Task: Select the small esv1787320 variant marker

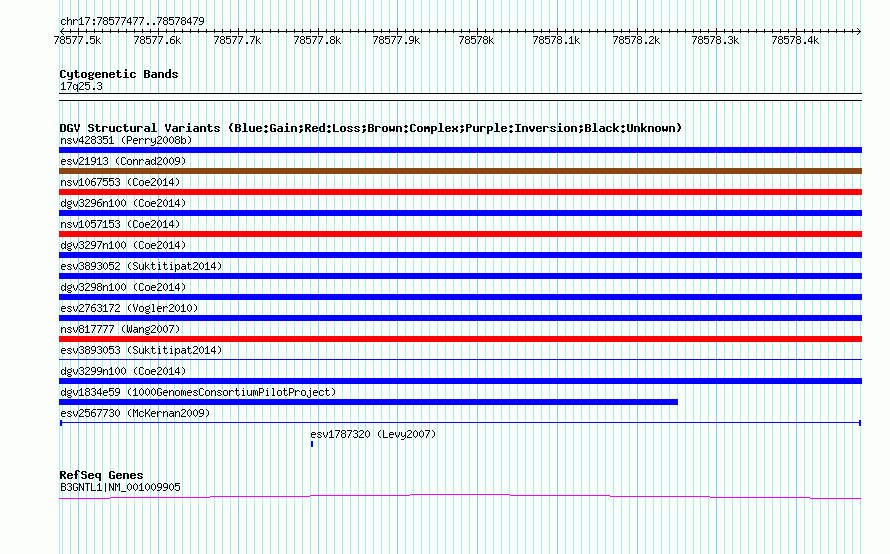Action: tap(312, 444)
